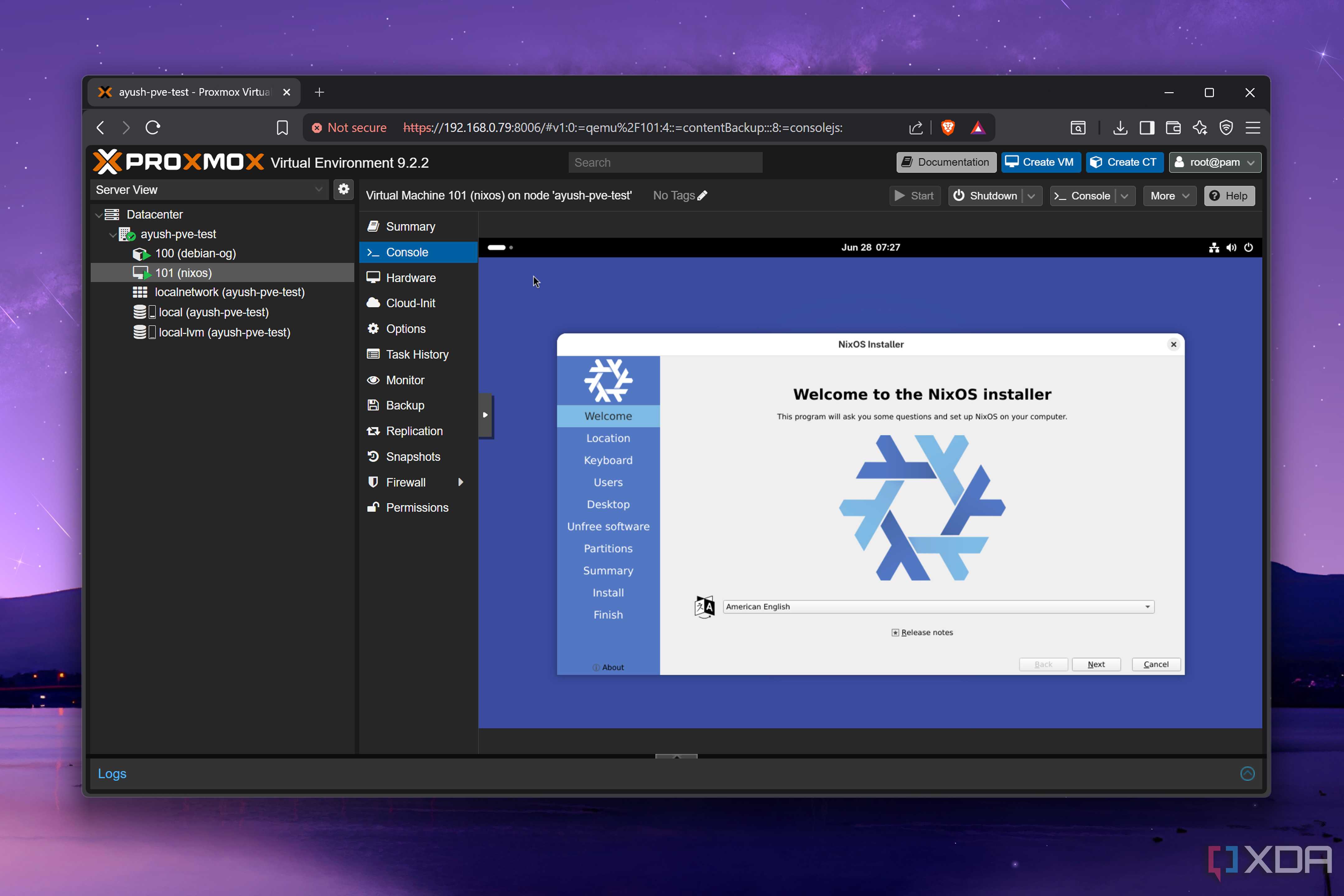Expand the Logs panel with circle arrow
Screen dimensions: 1344x896
1248,773
